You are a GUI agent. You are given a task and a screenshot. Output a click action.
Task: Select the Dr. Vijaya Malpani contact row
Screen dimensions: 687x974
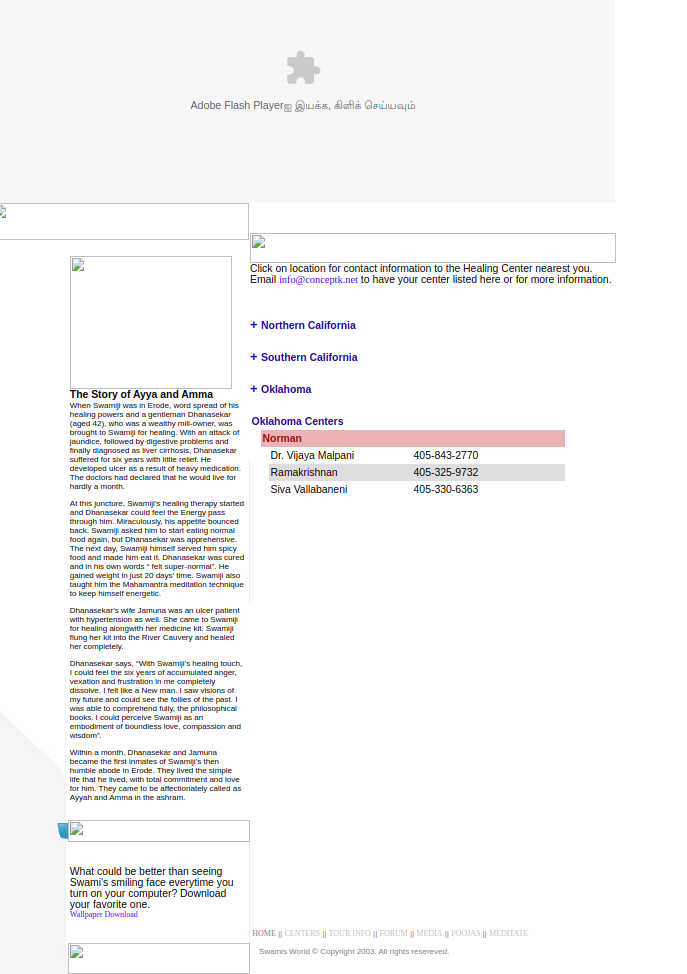412,455
